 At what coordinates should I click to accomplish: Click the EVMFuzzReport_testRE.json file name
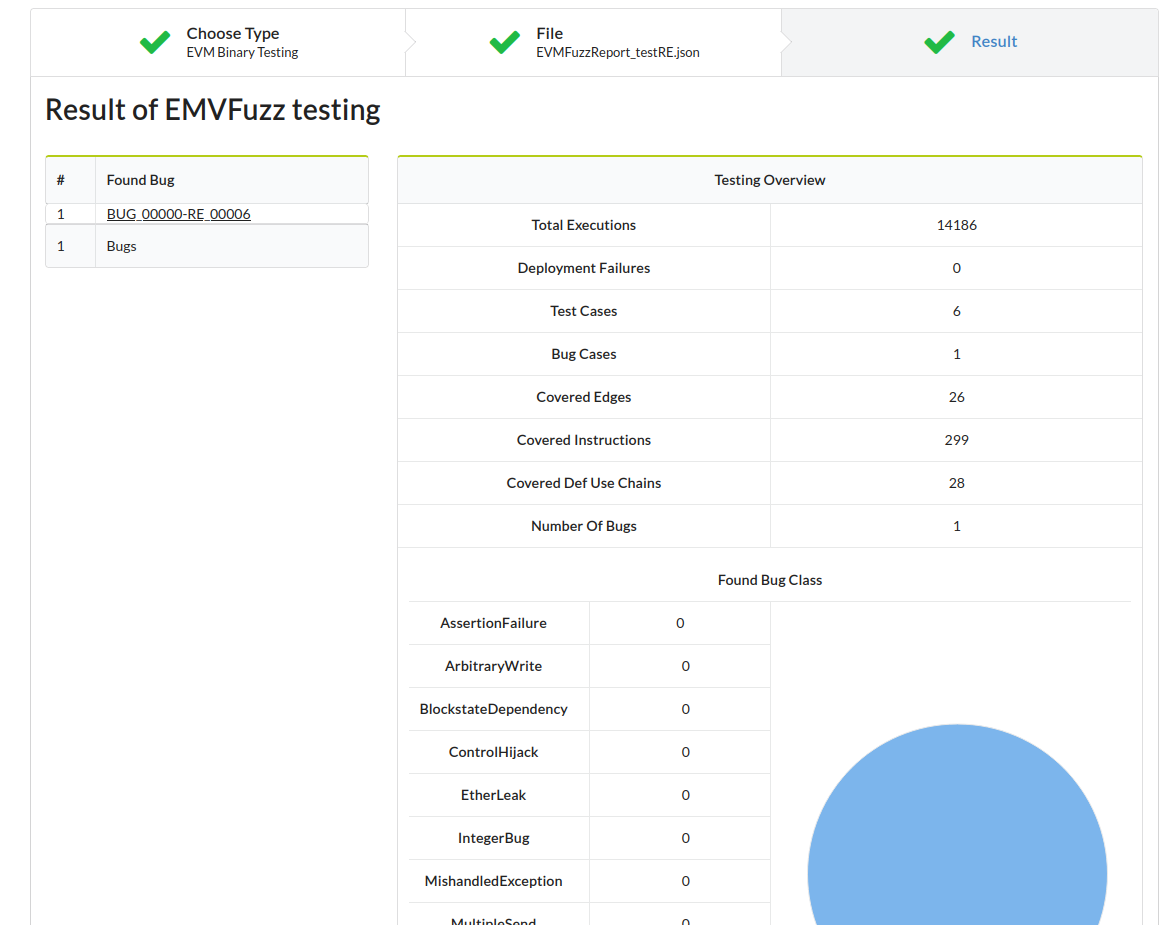pyautogui.click(x=617, y=53)
